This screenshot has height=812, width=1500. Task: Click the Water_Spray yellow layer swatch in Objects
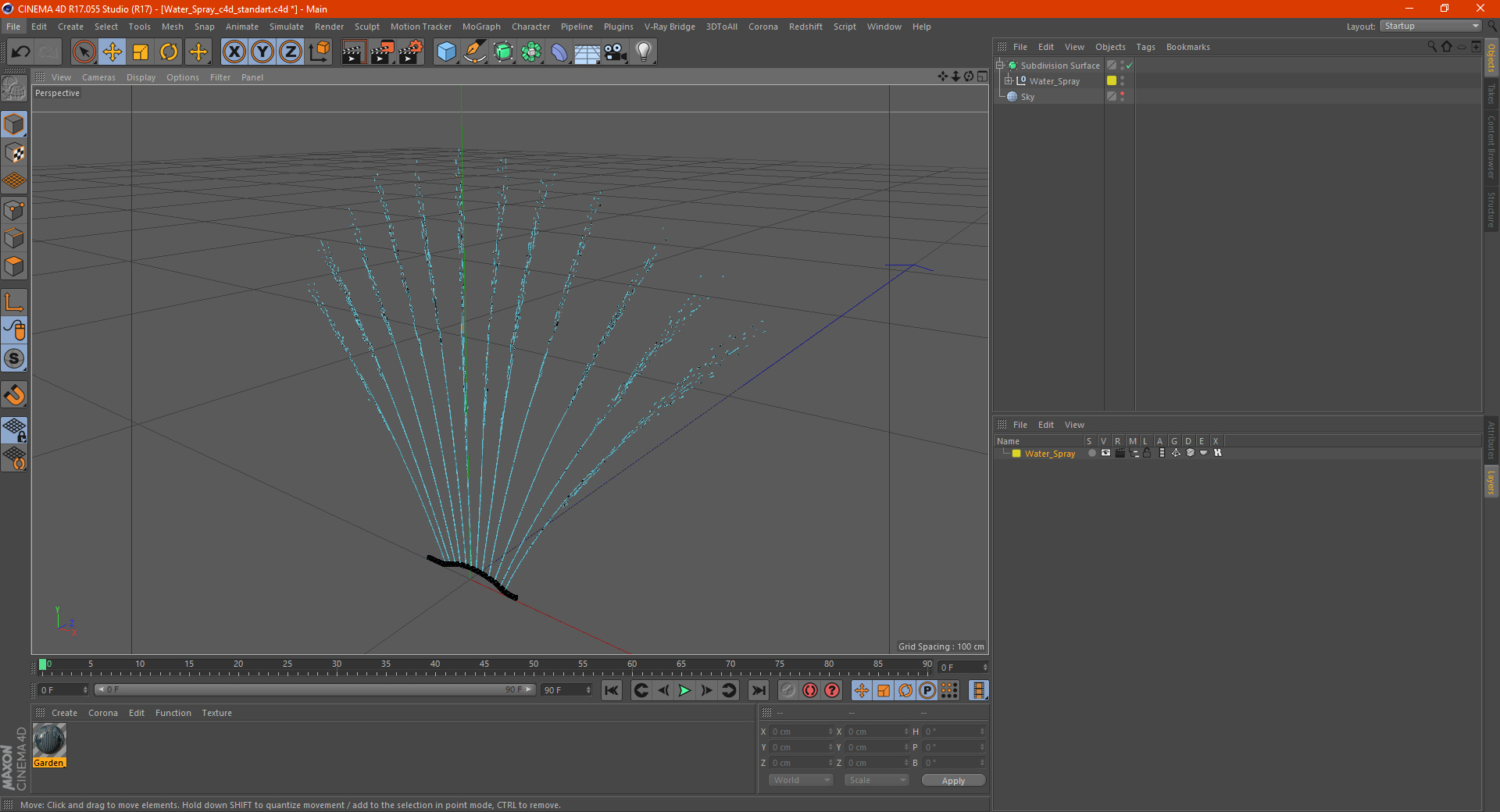point(1111,80)
